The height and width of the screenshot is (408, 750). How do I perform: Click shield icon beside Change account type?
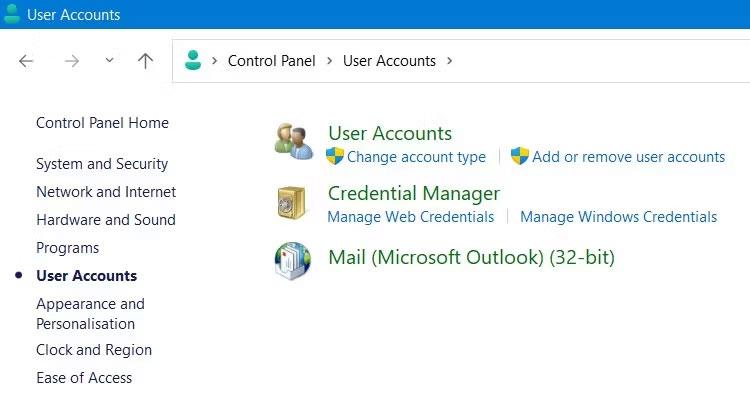pyautogui.click(x=335, y=156)
